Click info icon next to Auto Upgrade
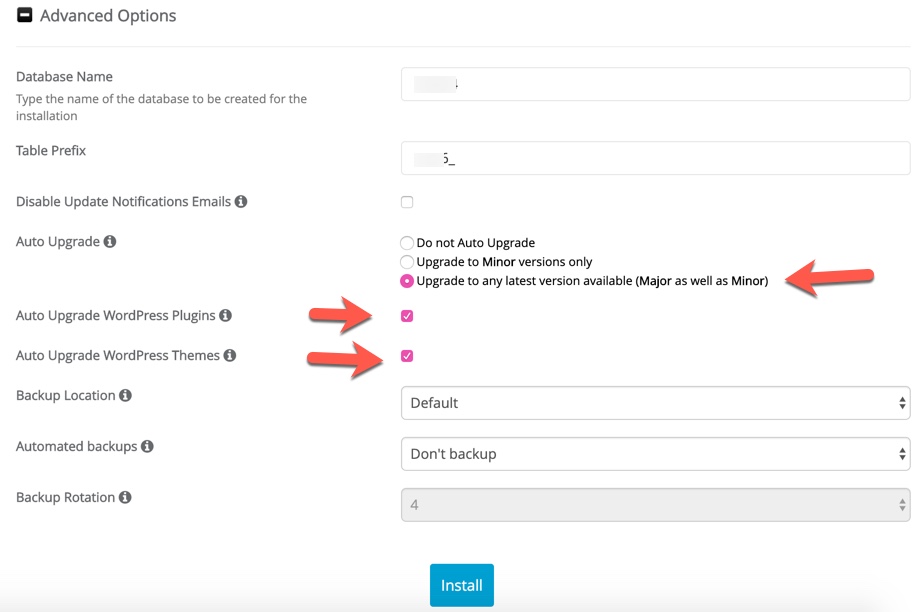 tap(110, 241)
